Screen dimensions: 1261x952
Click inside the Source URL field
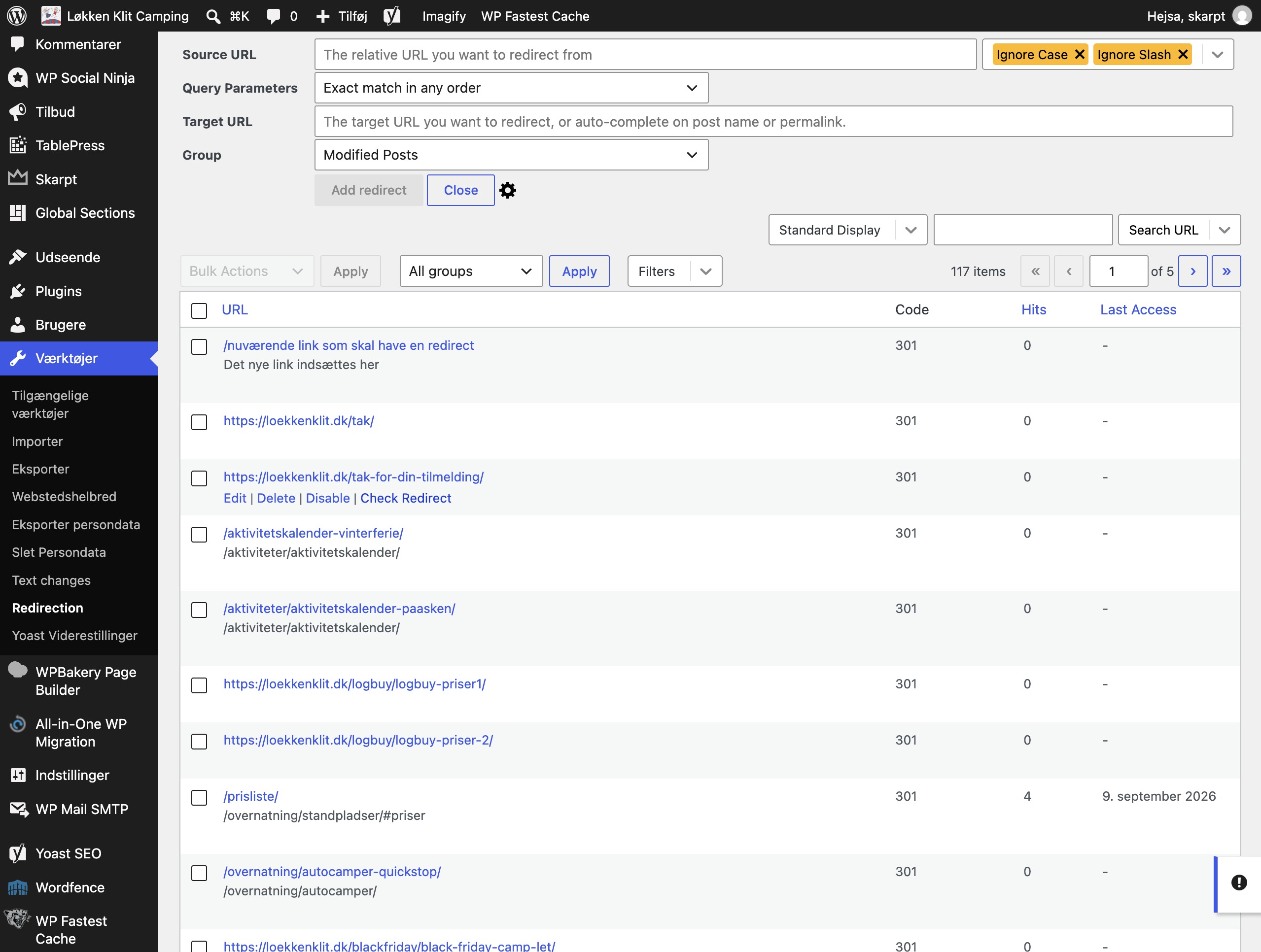coord(645,55)
